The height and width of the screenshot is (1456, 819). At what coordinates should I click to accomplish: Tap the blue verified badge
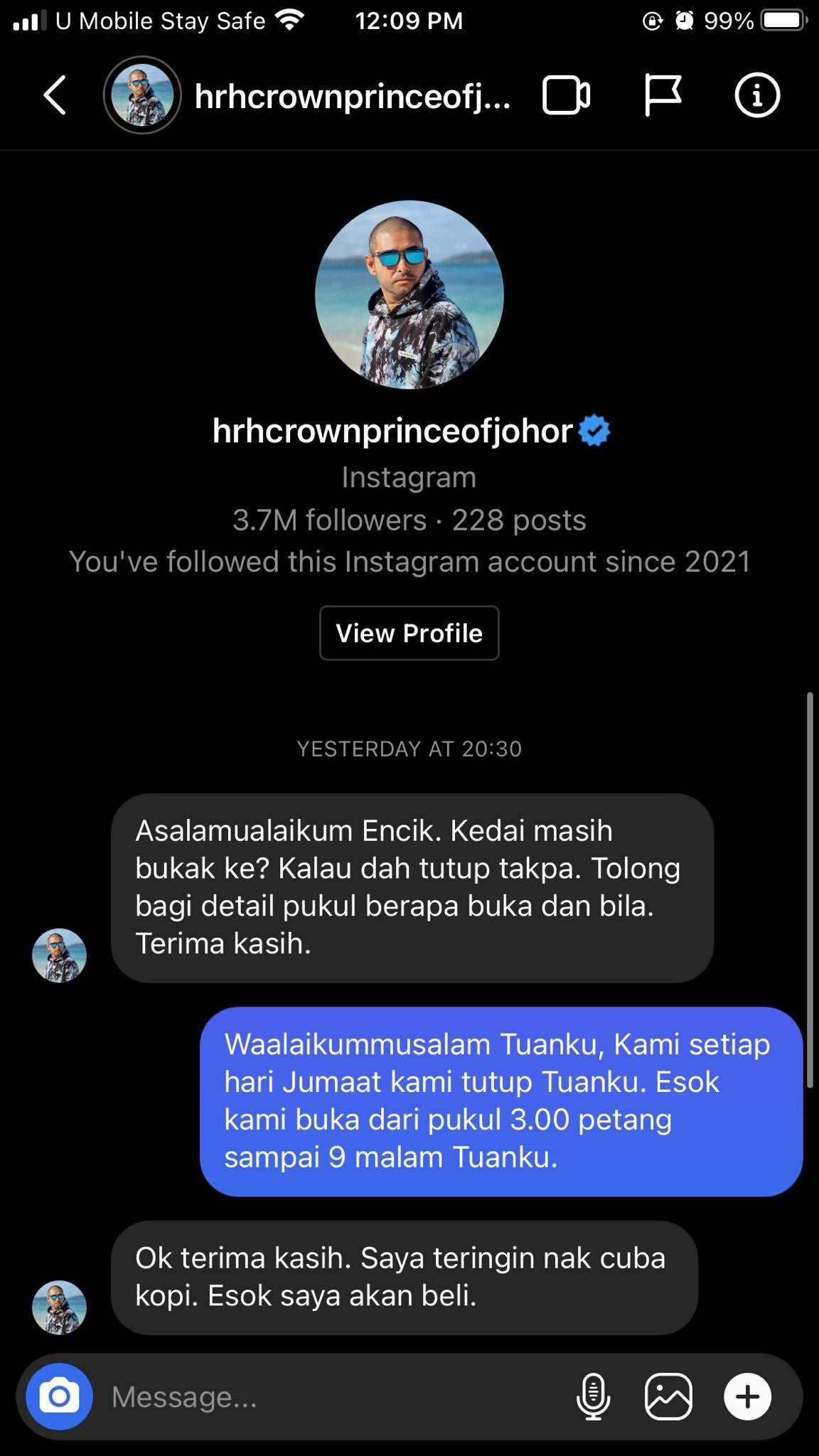(594, 431)
